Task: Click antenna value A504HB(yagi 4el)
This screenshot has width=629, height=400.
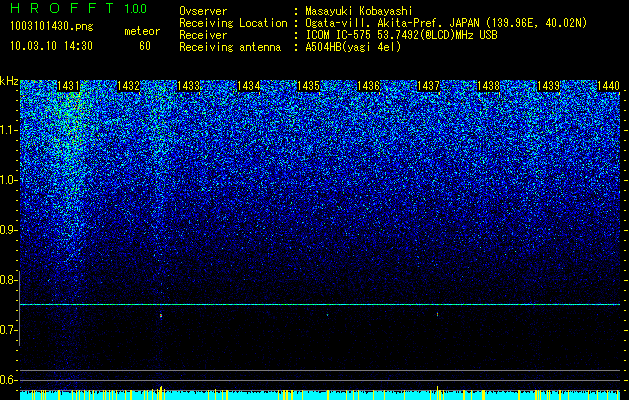Action: (353, 47)
